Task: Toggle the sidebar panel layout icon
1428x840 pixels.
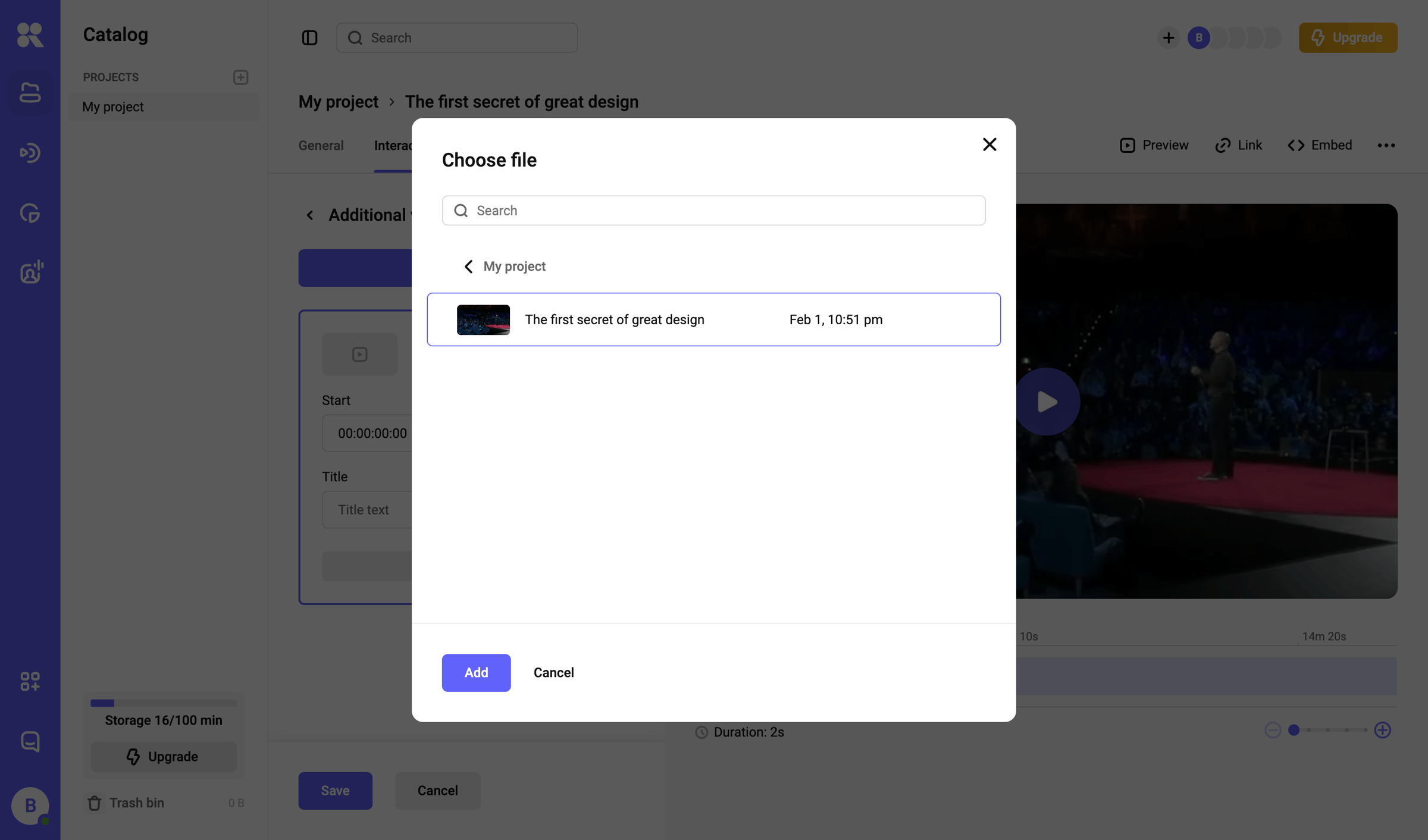Action: click(309, 37)
